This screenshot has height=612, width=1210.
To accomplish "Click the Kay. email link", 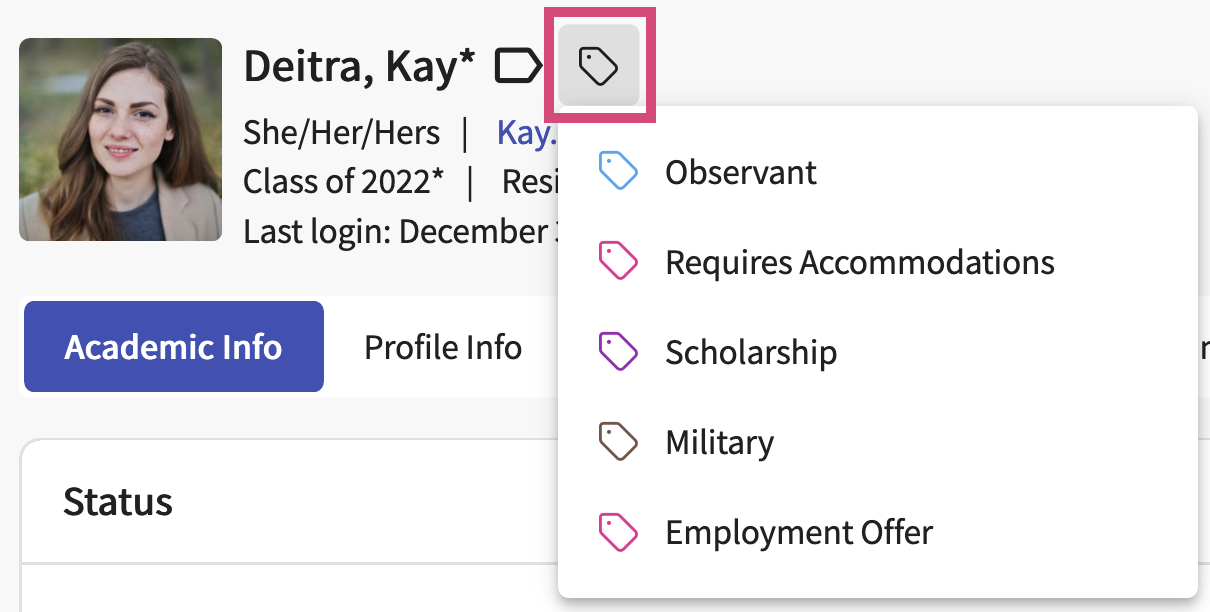I will pos(526,132).
